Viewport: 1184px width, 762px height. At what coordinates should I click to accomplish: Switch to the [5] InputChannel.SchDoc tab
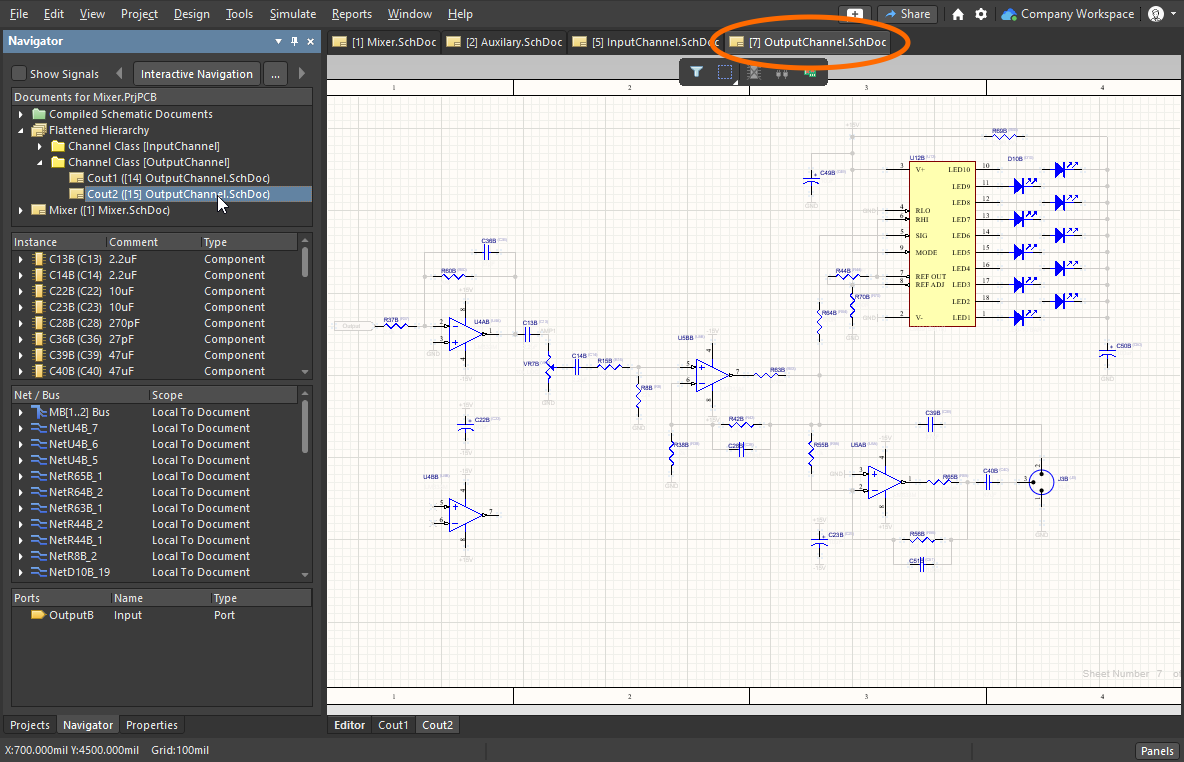[644, 42]
